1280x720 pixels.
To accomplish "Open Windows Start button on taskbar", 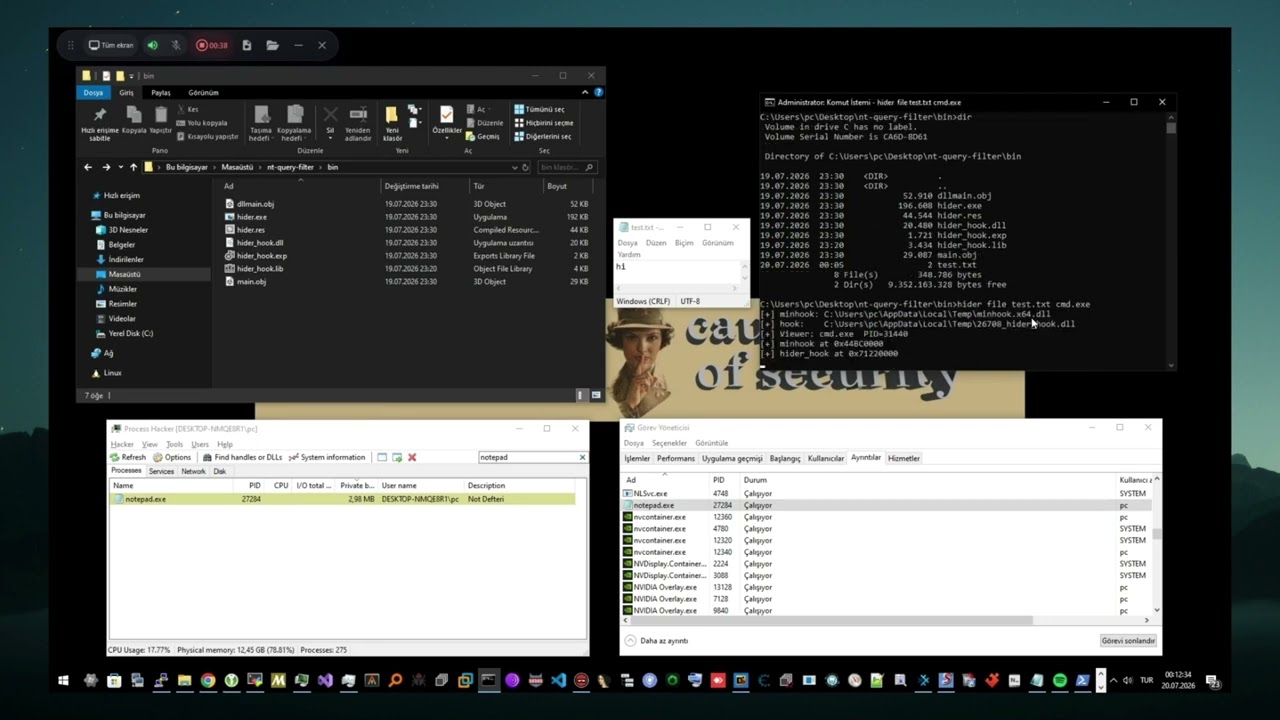I will click(63, 681).
